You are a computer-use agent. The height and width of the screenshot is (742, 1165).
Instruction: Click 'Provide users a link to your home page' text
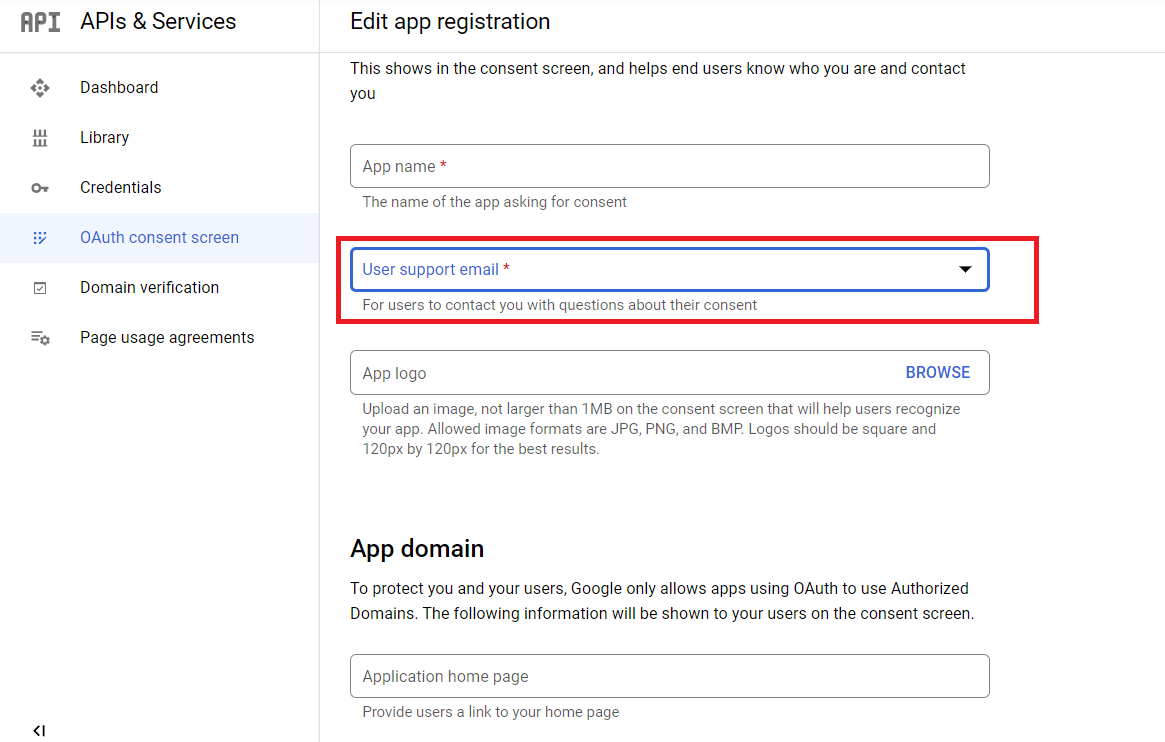pyautogui.click(x=490, y=712)
